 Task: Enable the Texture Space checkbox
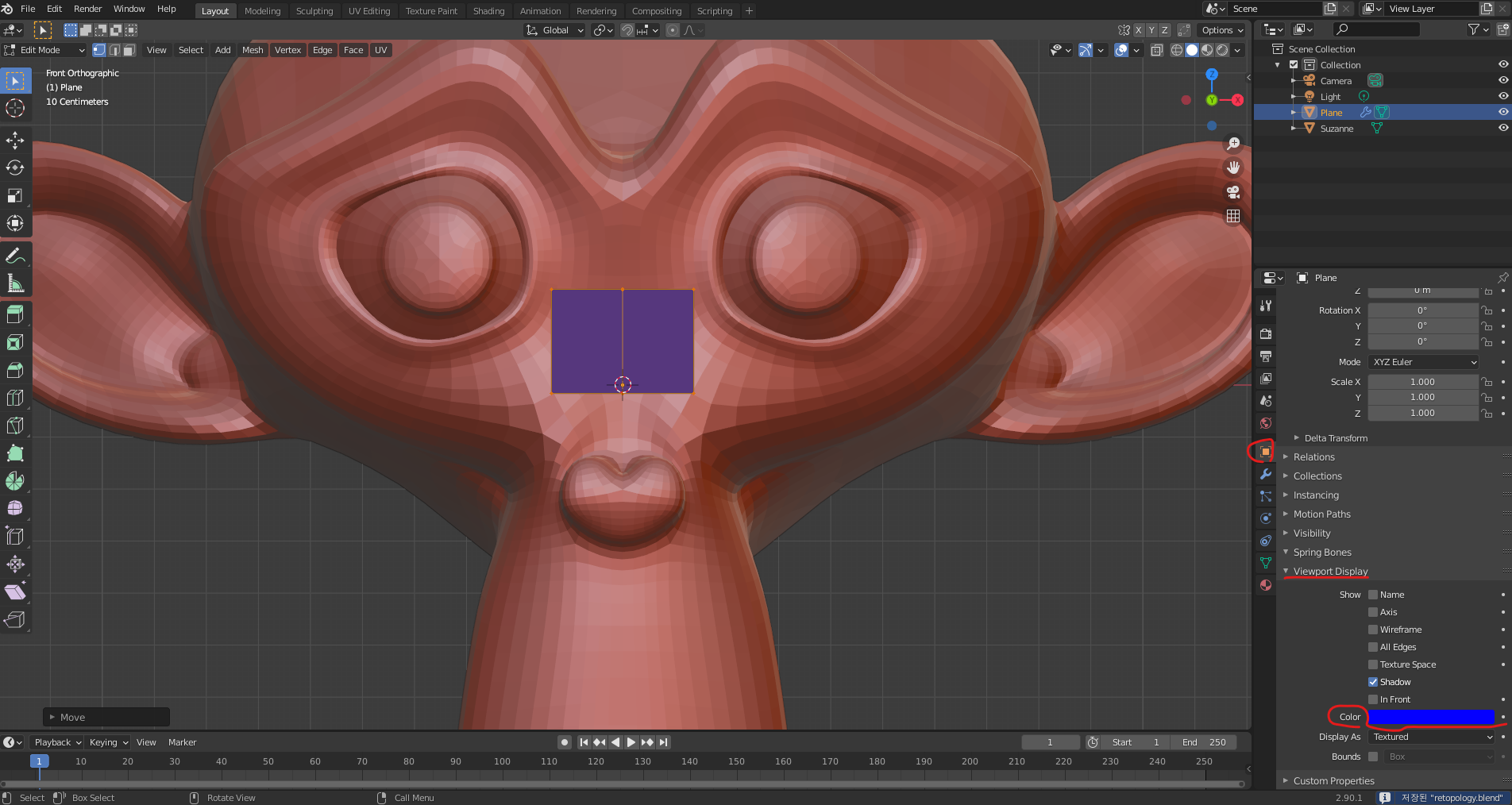[x=1373, y=664]
